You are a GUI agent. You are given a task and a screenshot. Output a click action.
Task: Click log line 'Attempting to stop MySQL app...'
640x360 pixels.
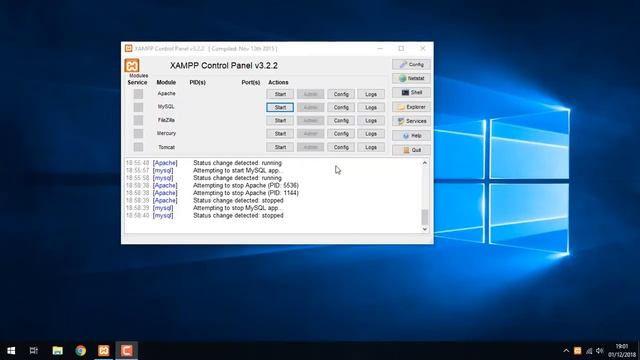click(237, 208)
